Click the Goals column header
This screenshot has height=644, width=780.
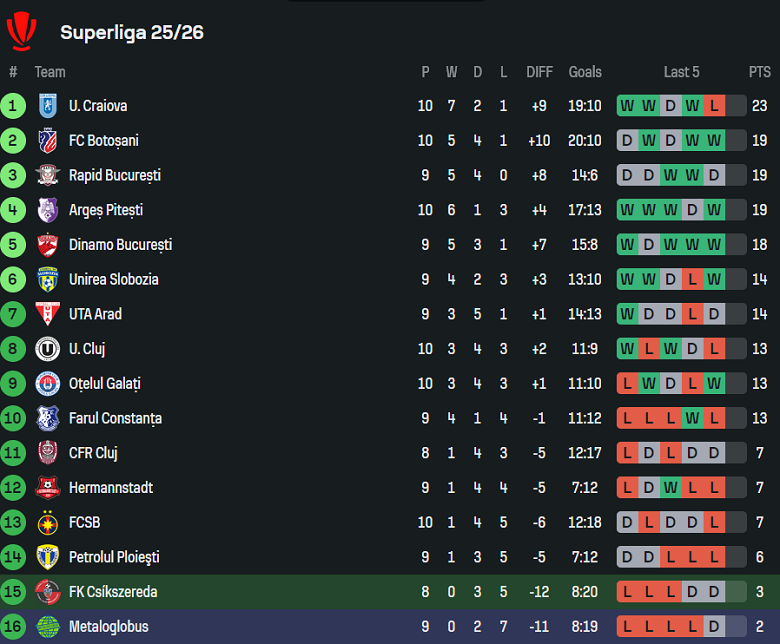coord(585,72)
